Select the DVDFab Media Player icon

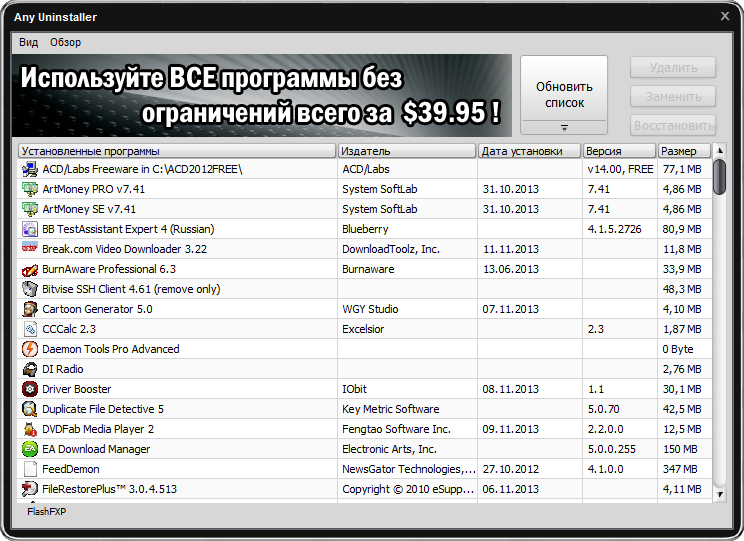tap(30, 429)
